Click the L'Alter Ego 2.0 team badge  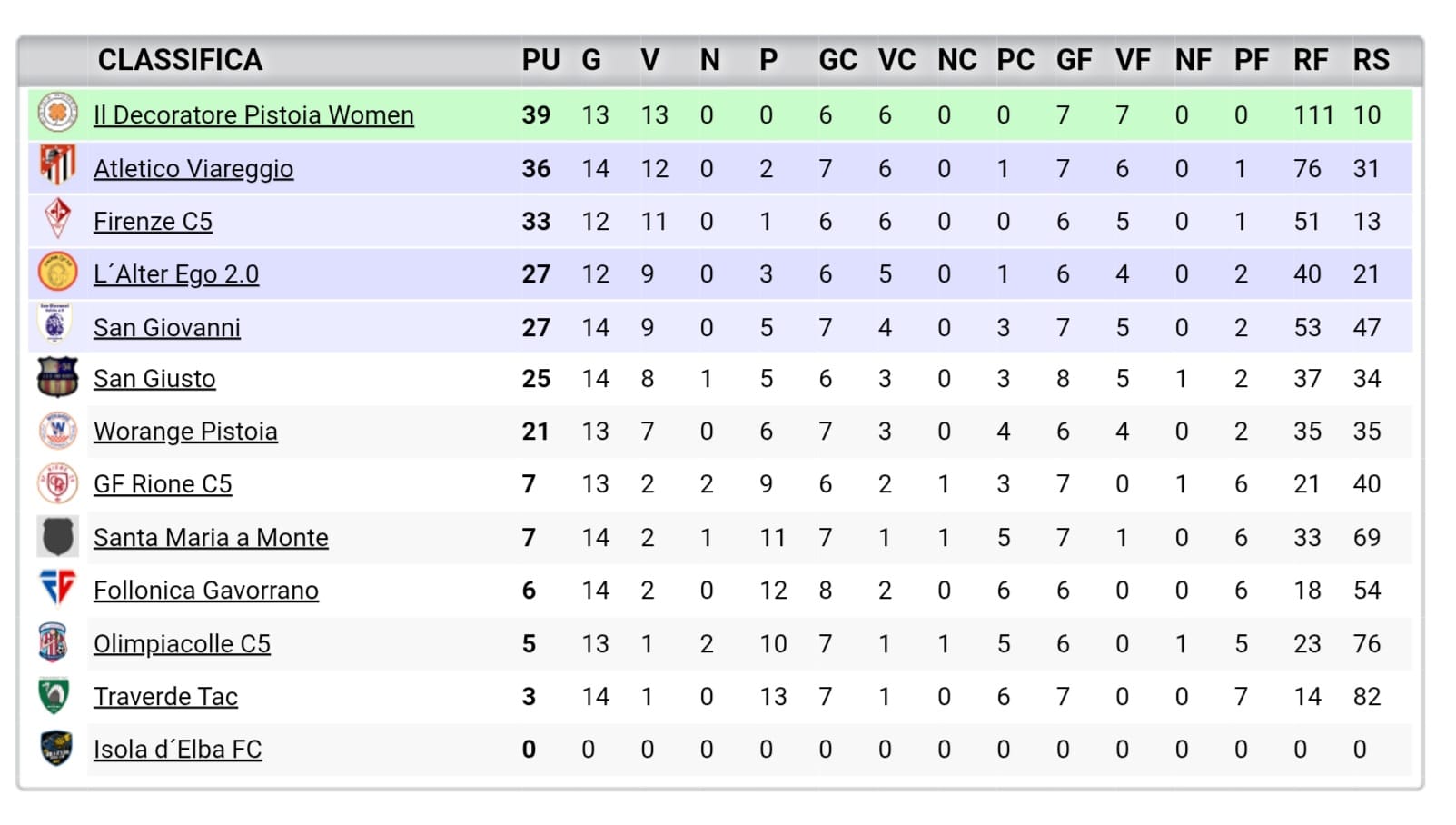[x=57, y=272]
